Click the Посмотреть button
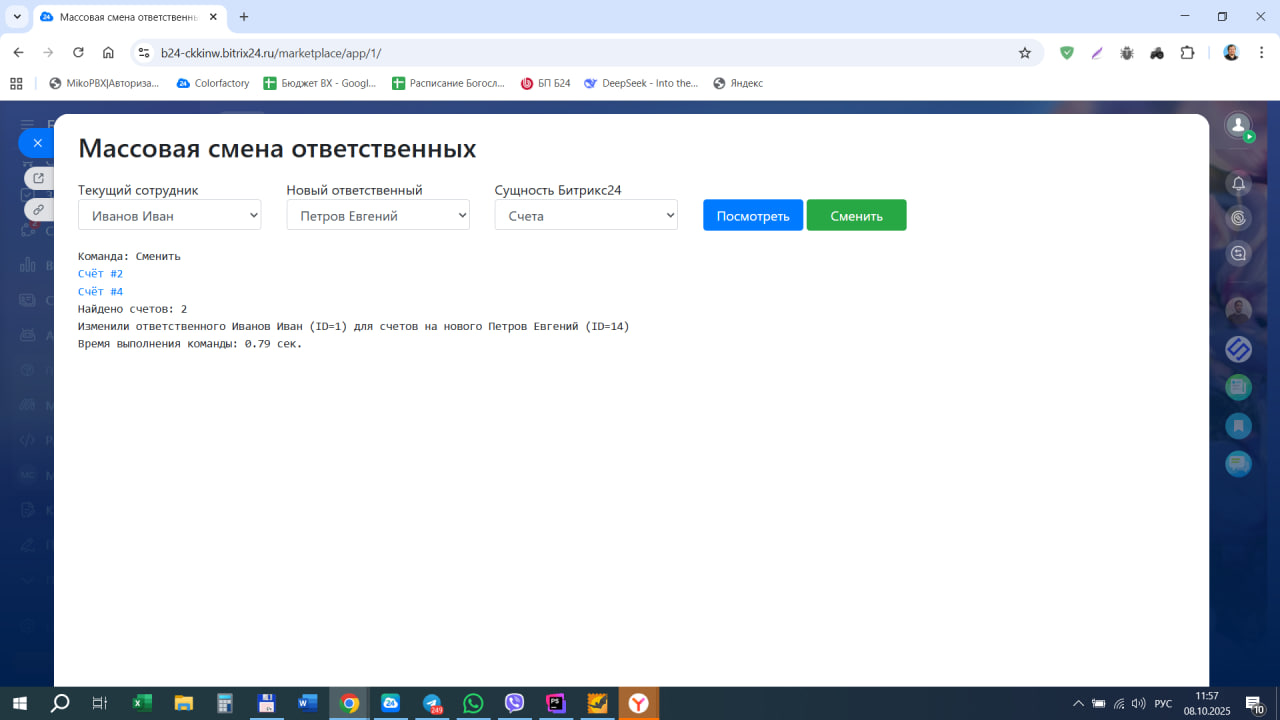The width and height of the screenshot is (1280, 720). point(753,215)
